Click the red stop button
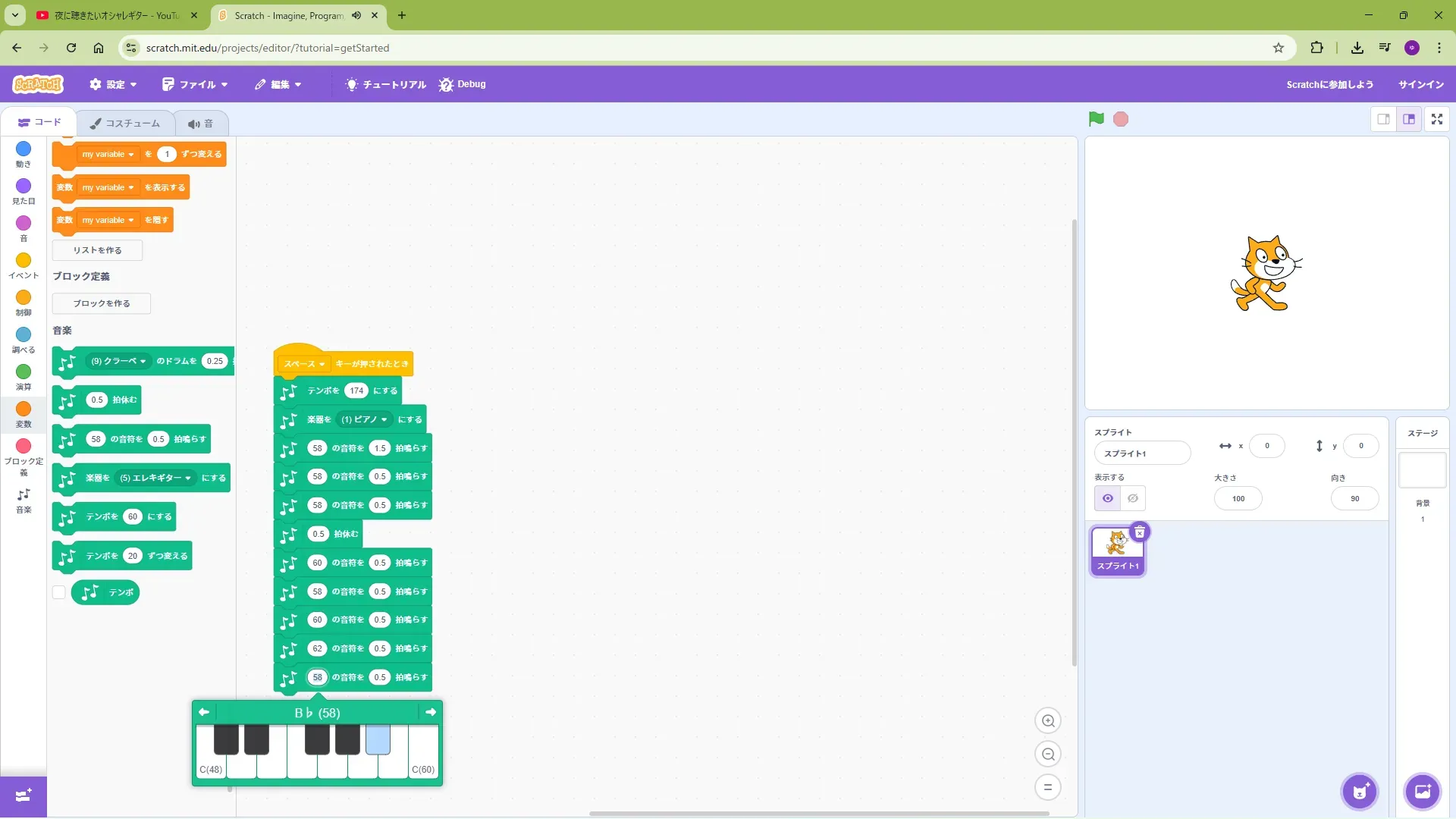This screenshot has width=1456, height=819. 1121,119
